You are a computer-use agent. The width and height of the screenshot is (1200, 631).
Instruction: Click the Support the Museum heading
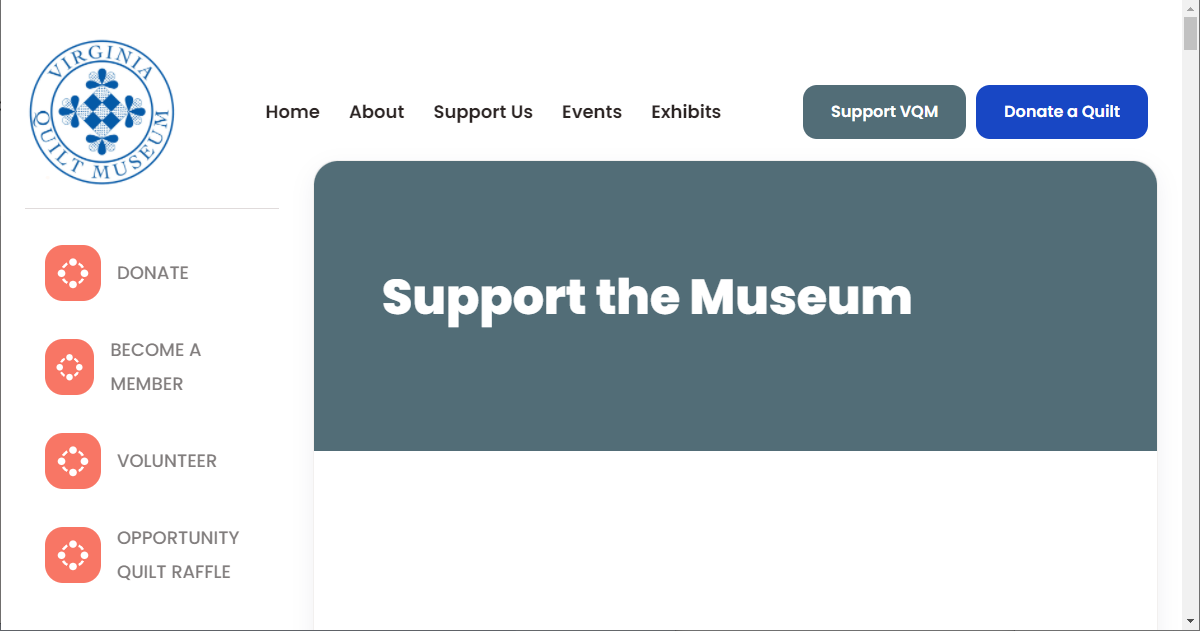647,297
